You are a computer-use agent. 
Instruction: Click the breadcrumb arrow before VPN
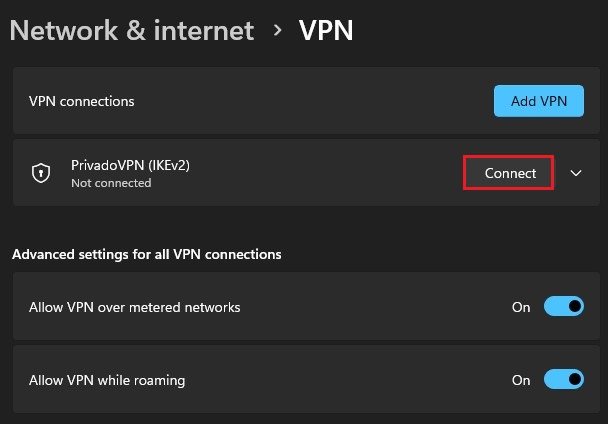tap(277, 30)
